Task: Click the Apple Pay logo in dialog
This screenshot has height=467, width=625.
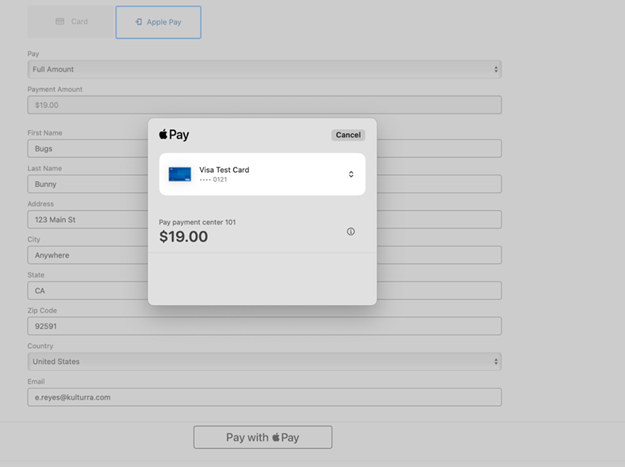Action: tap(173, 135)
